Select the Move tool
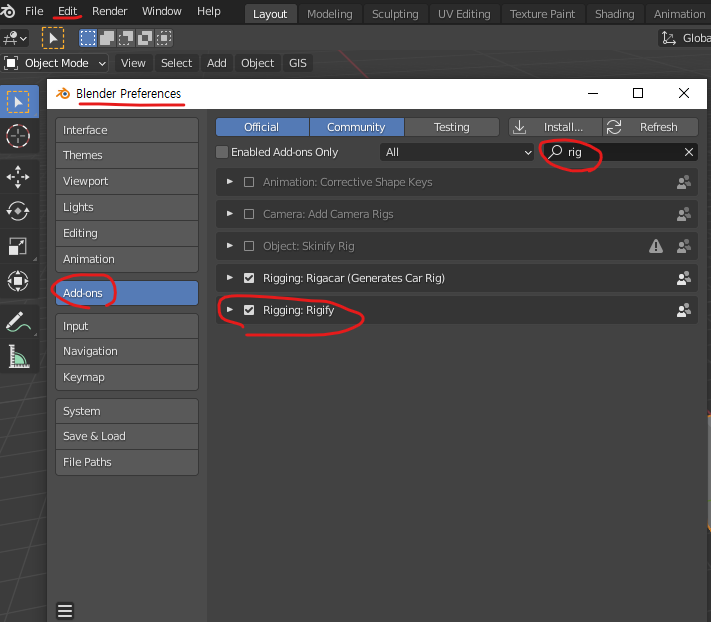This screenshot has height=622, width=711. (18, 177)
